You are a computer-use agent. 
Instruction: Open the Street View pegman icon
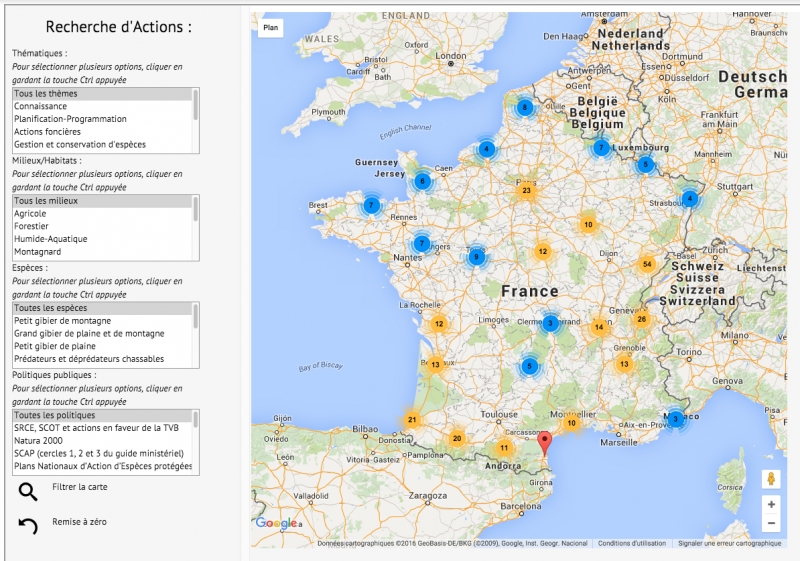(770, 478)
